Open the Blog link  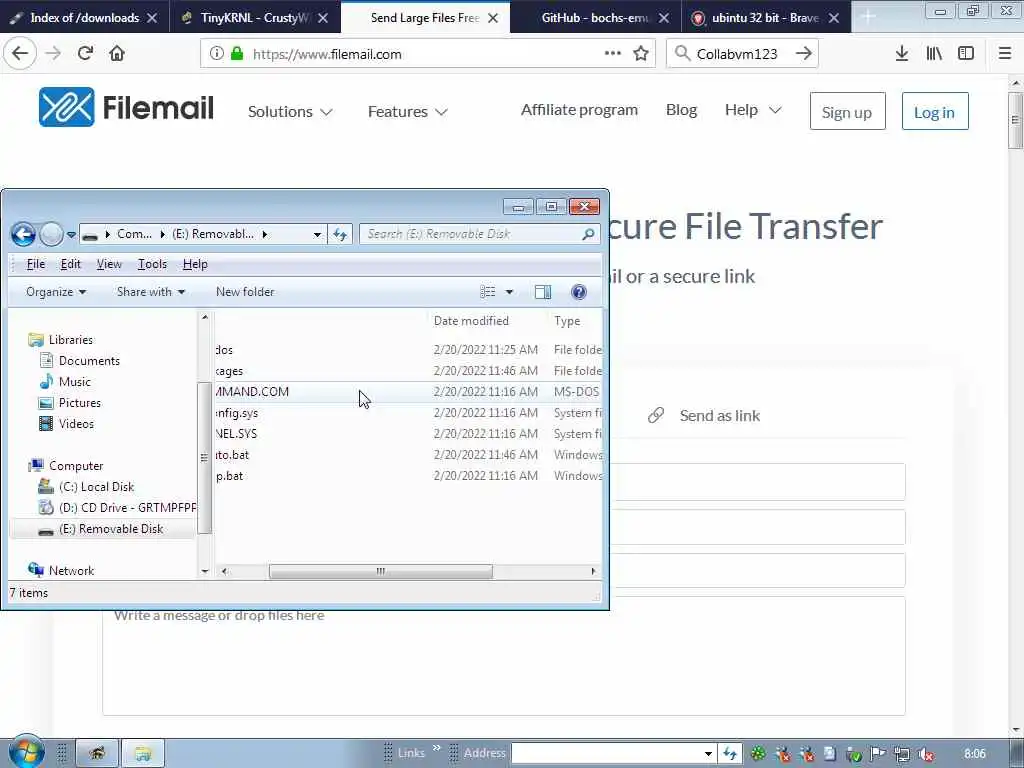(681, 110)
